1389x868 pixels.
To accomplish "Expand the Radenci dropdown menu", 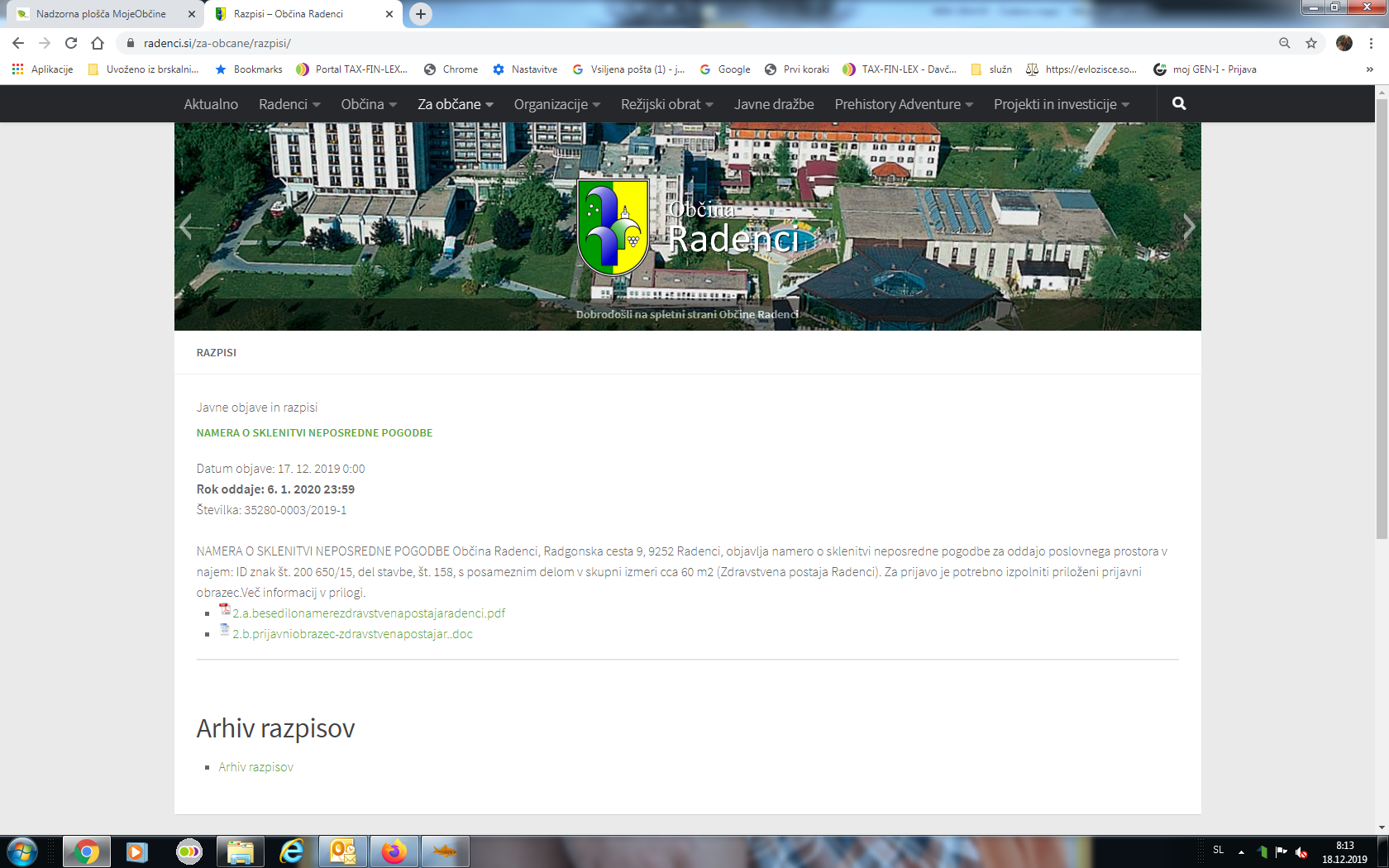I will [289, 104].
